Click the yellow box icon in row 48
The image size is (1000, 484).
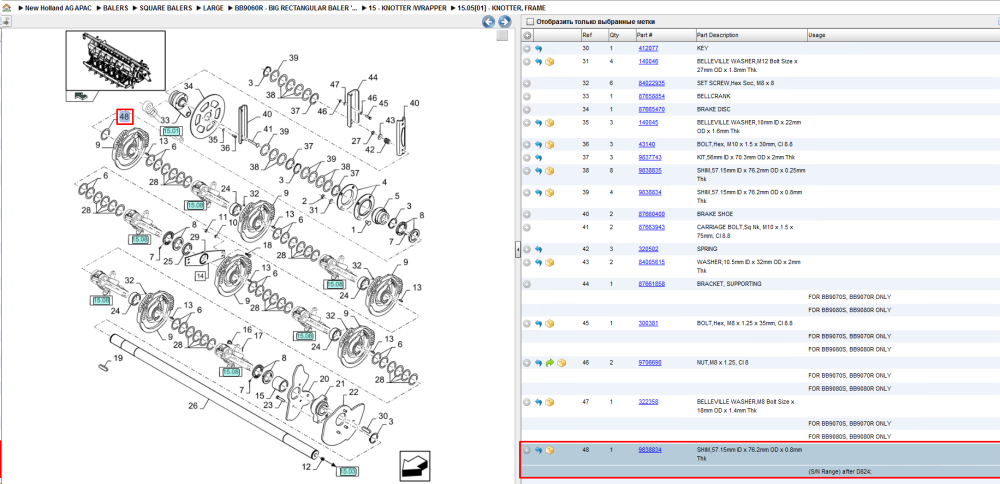click(x=550, y=450)
